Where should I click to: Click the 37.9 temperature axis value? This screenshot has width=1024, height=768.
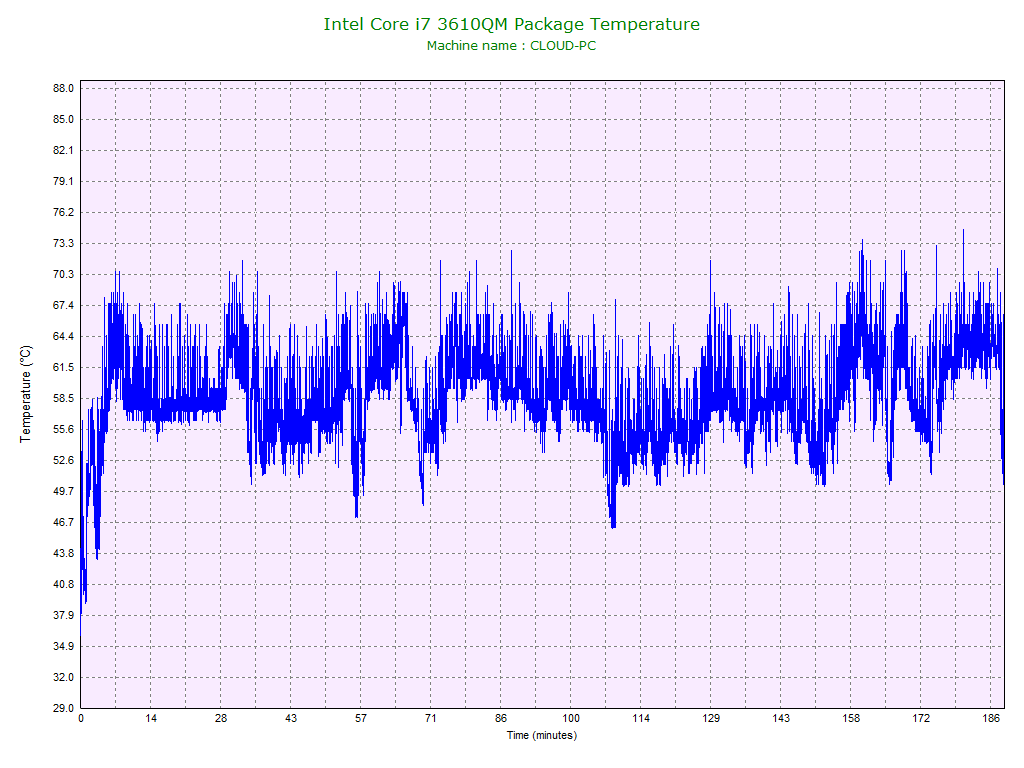[x=63, y=615]
